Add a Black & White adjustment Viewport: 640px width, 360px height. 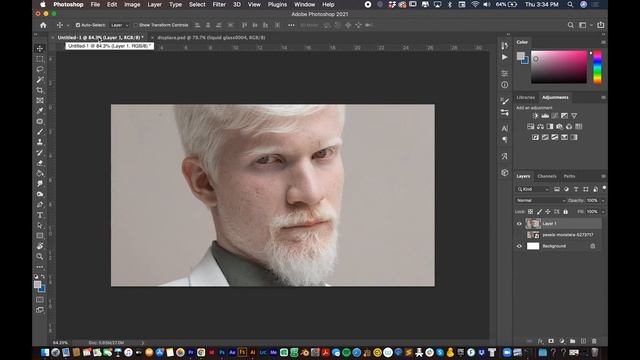click(x=550, y=127)
